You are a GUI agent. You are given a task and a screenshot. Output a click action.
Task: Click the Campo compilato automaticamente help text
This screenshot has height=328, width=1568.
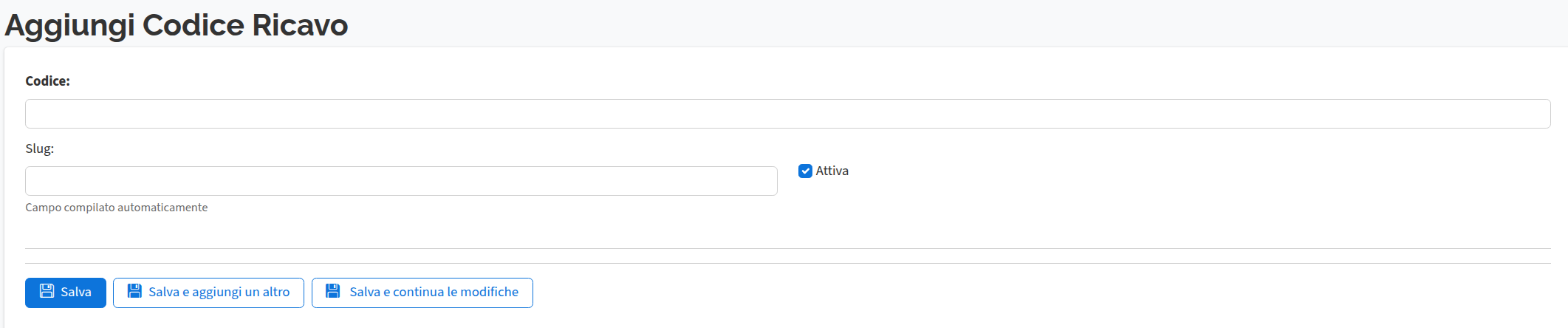(x=116, y=208)
